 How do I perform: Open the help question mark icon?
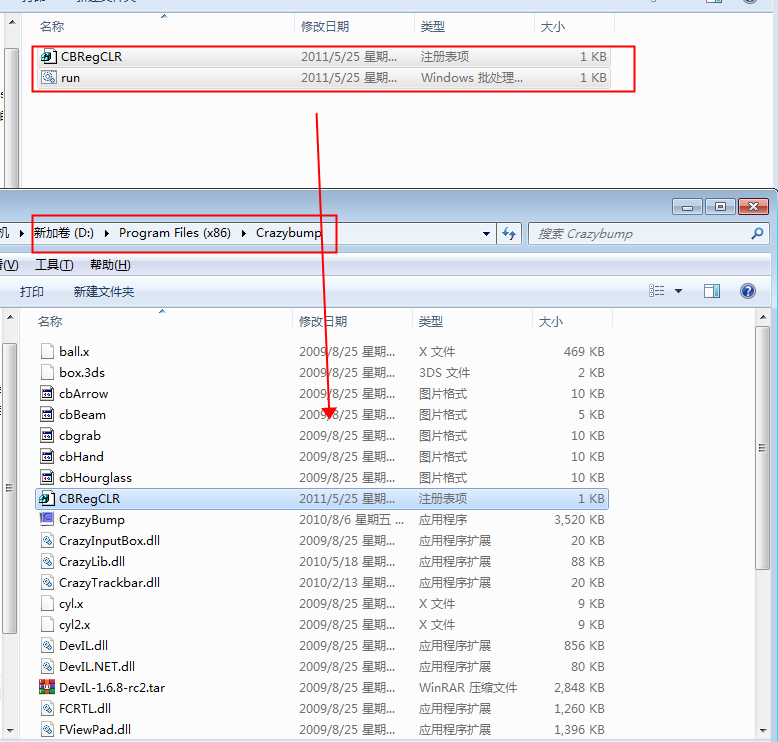pyautogui.click(x=748, y=291)
